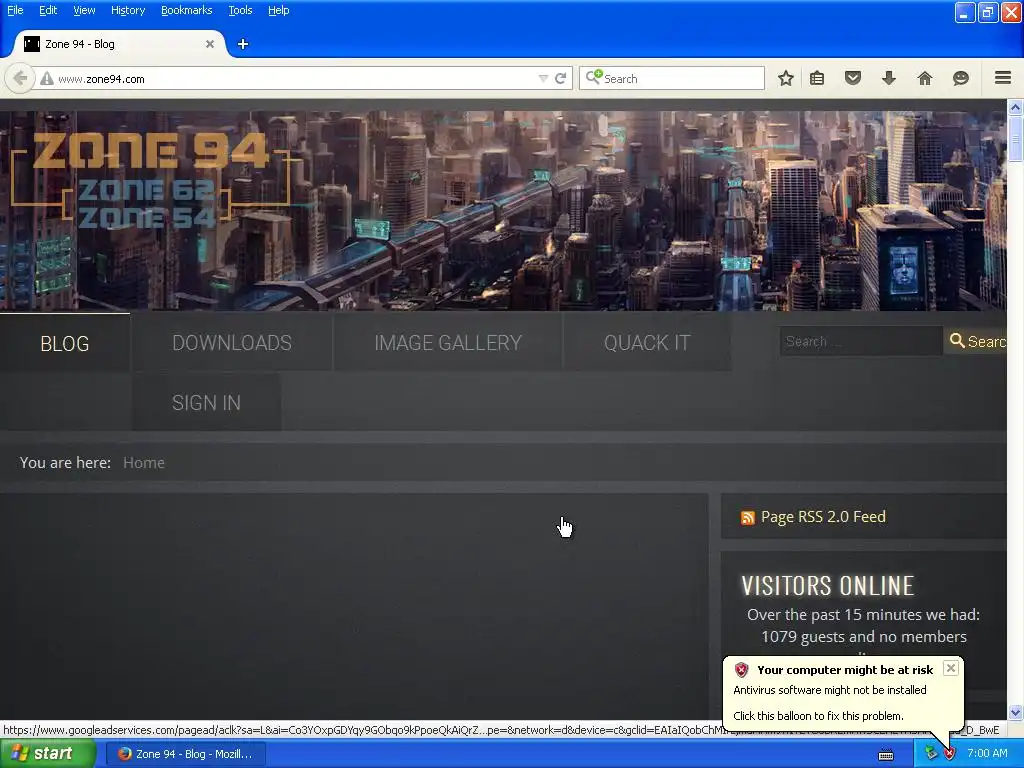Viewport: 1024px width, 768px height.
Task: Open the Downloads arrow icon
Action: coord(889,78)
